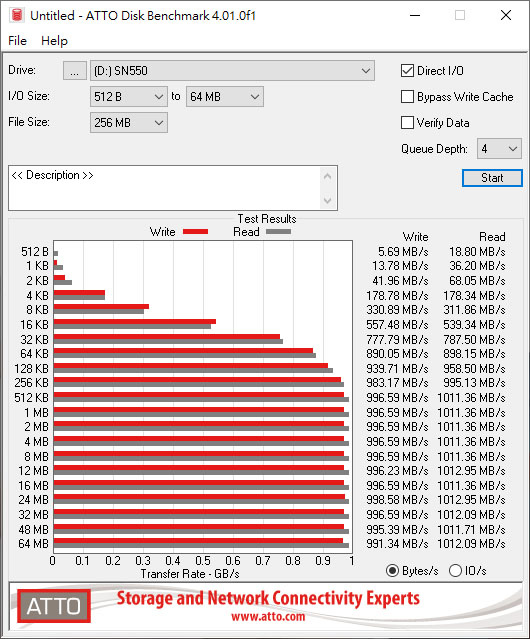This screenshot has width=530, height=639.
Task: Click the 512 B write value 5.69 MB/s
Action: pyautogui.click(x=403, y=252)
